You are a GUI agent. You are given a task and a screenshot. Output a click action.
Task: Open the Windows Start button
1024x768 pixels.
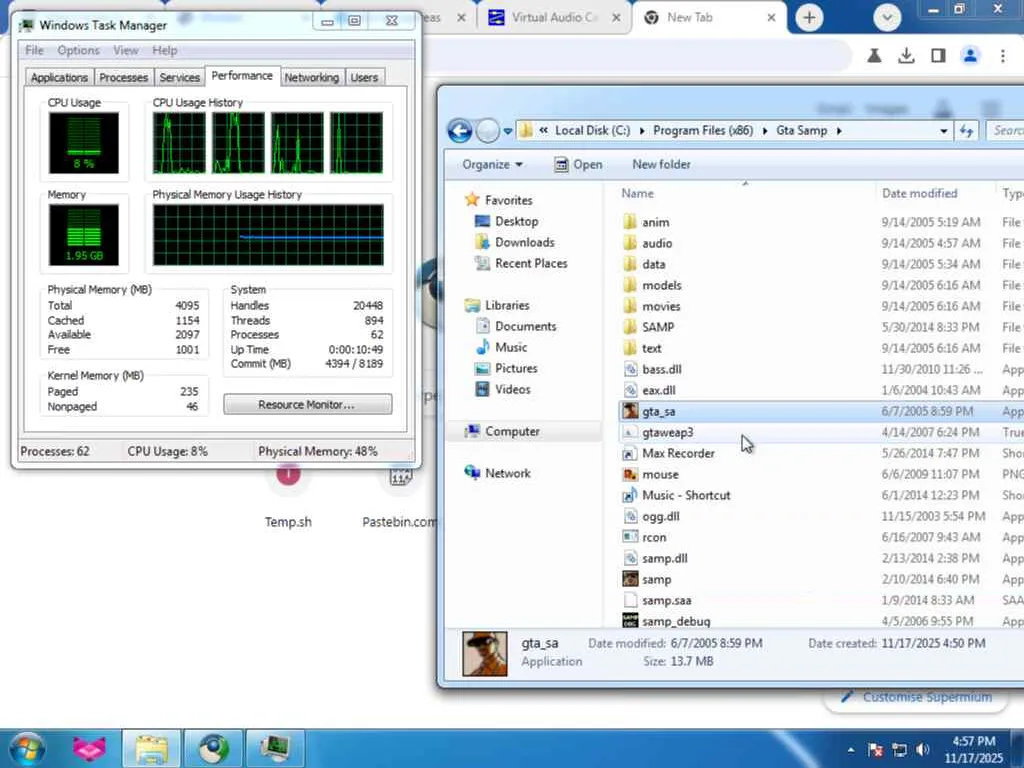click(27, 748)
